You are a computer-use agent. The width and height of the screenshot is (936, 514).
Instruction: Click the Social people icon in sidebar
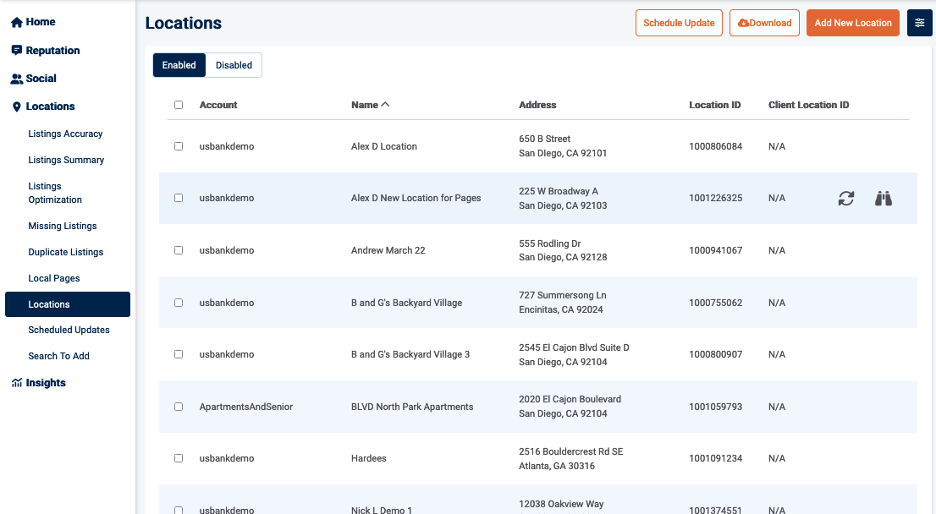[16, 78]
